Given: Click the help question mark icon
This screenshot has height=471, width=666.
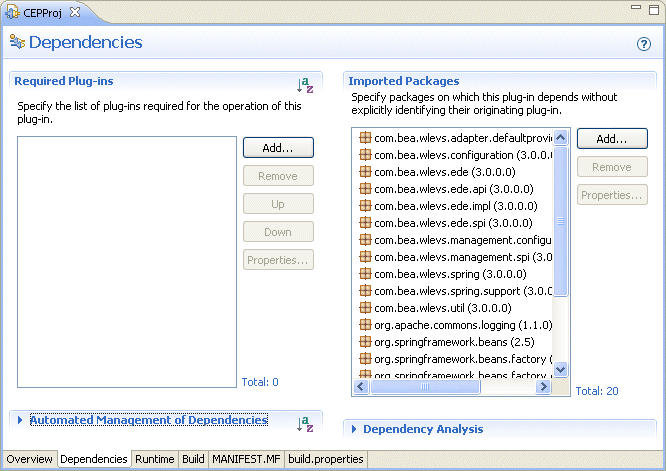Looking at the screenshot, I should (x=643, y=44).
